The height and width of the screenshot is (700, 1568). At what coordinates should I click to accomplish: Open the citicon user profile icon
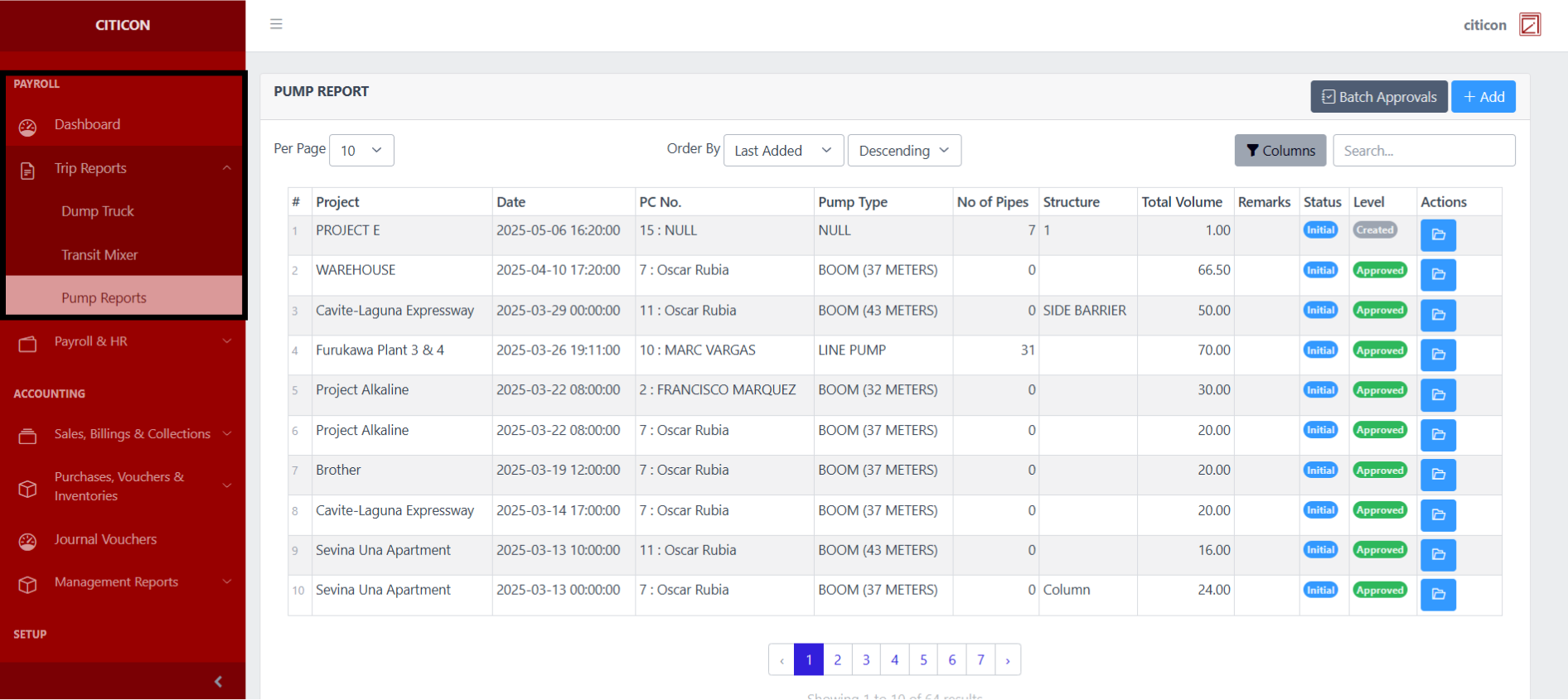(x=1529, y=25)
